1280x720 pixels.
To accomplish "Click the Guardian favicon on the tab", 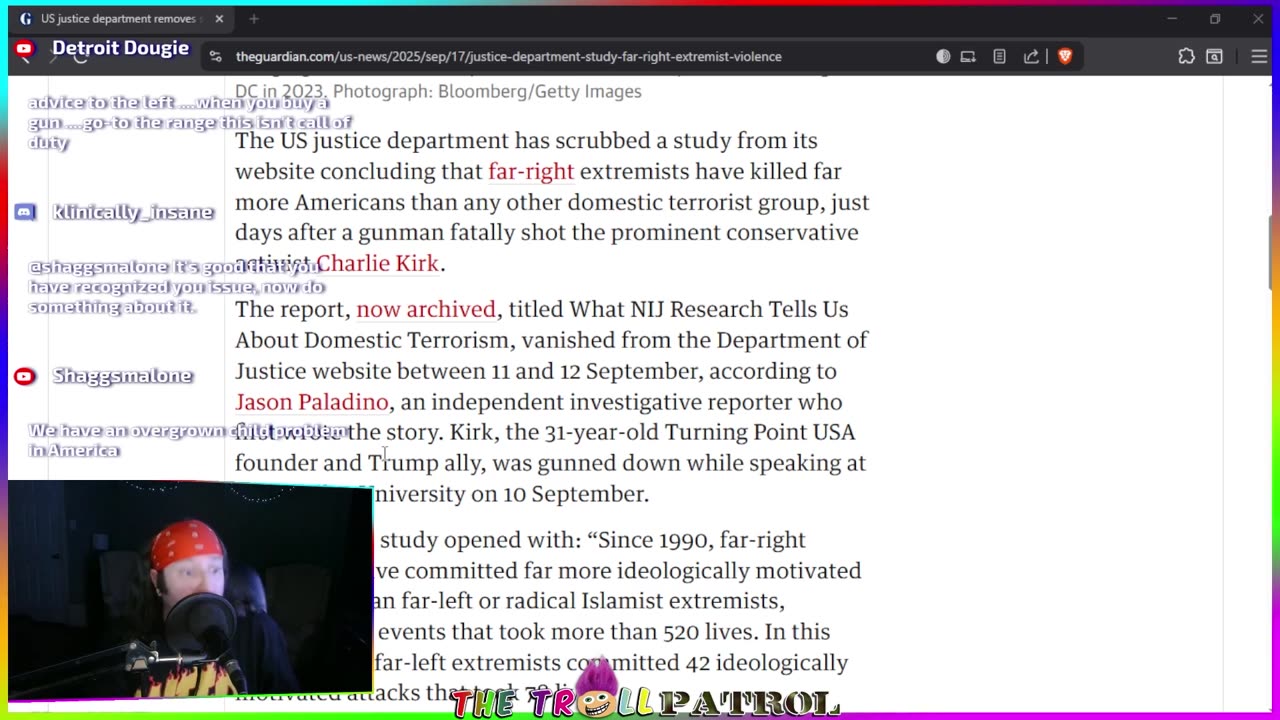I will (26, 19).
